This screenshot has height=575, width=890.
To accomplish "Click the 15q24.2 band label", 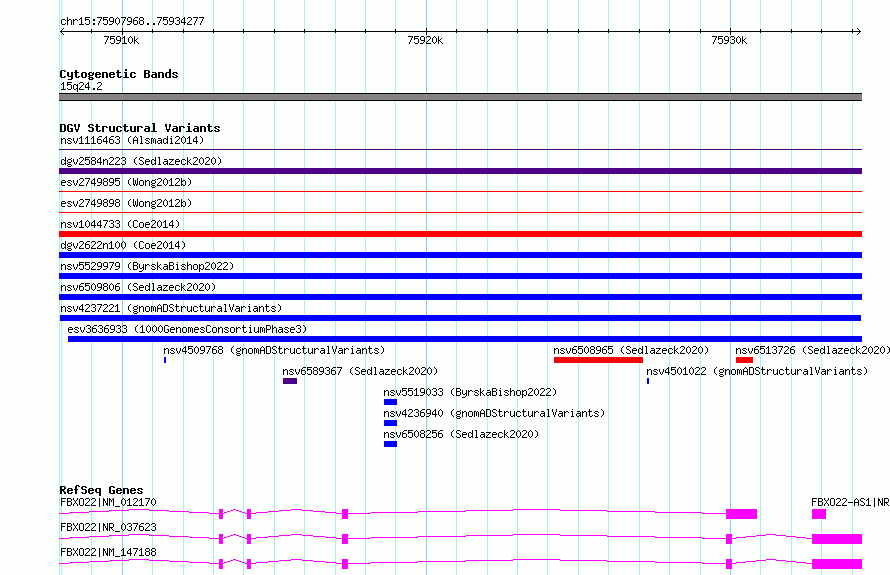I will [x=81, y=86].
